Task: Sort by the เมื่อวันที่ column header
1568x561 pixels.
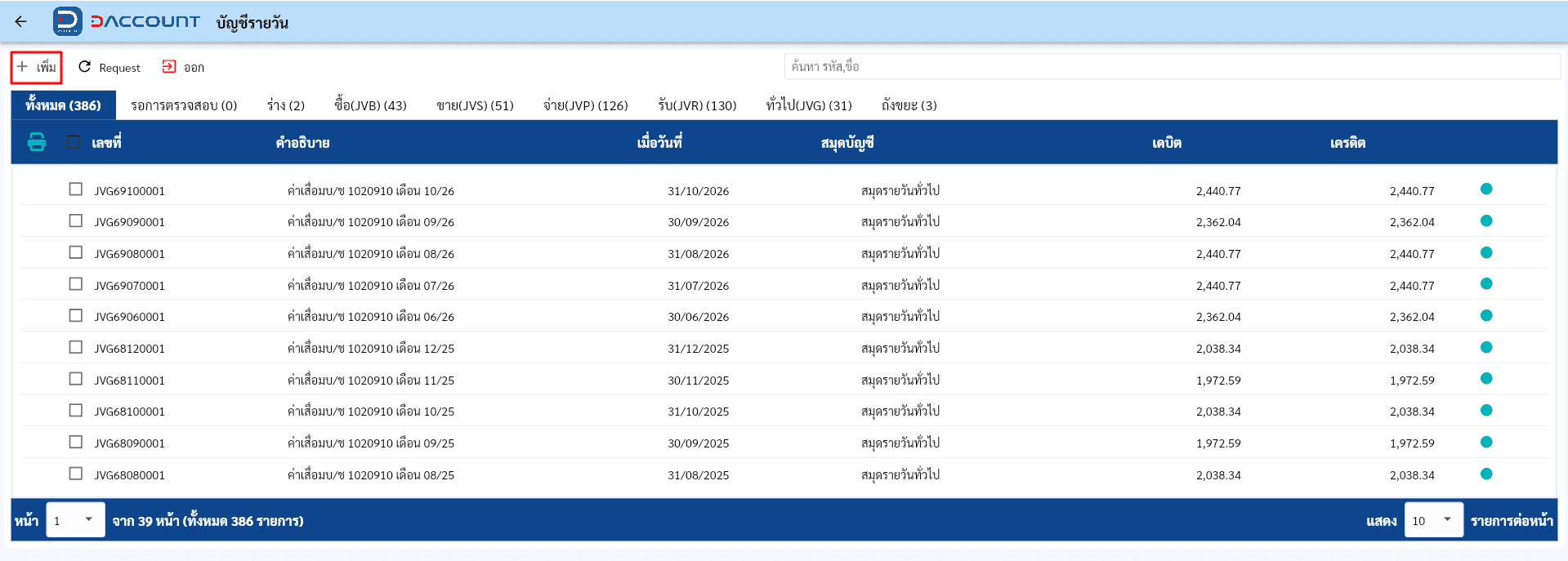Action: (659, 143)
